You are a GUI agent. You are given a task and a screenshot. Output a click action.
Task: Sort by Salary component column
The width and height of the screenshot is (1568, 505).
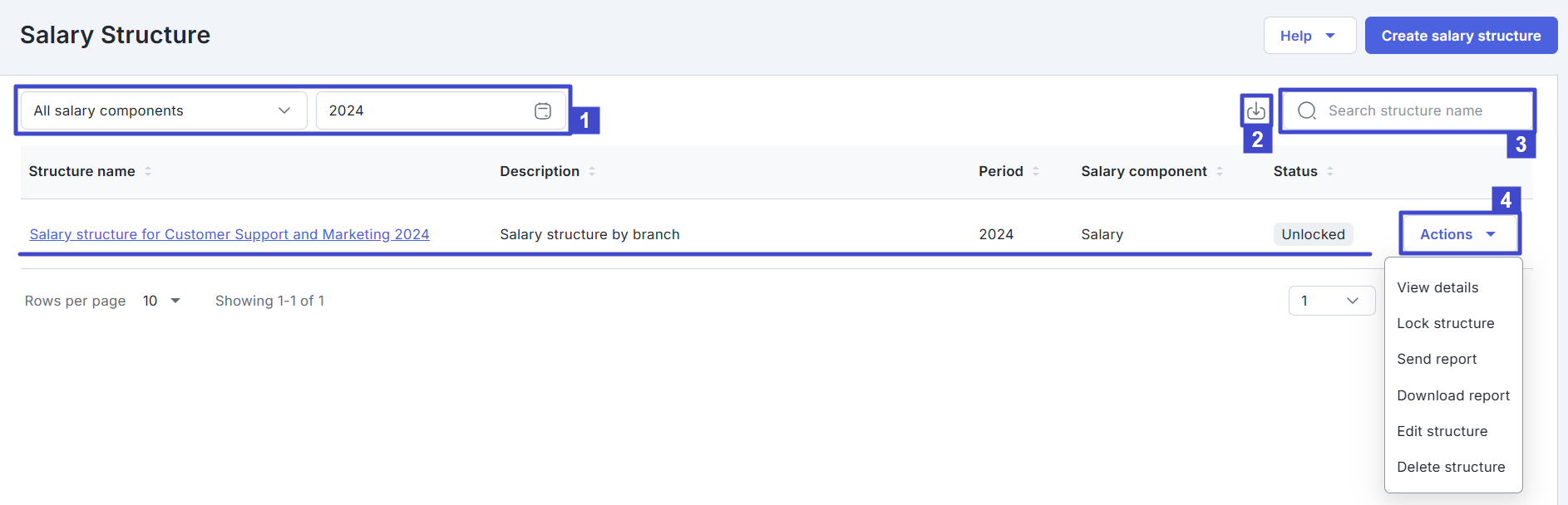click(x=1220, y=171)
